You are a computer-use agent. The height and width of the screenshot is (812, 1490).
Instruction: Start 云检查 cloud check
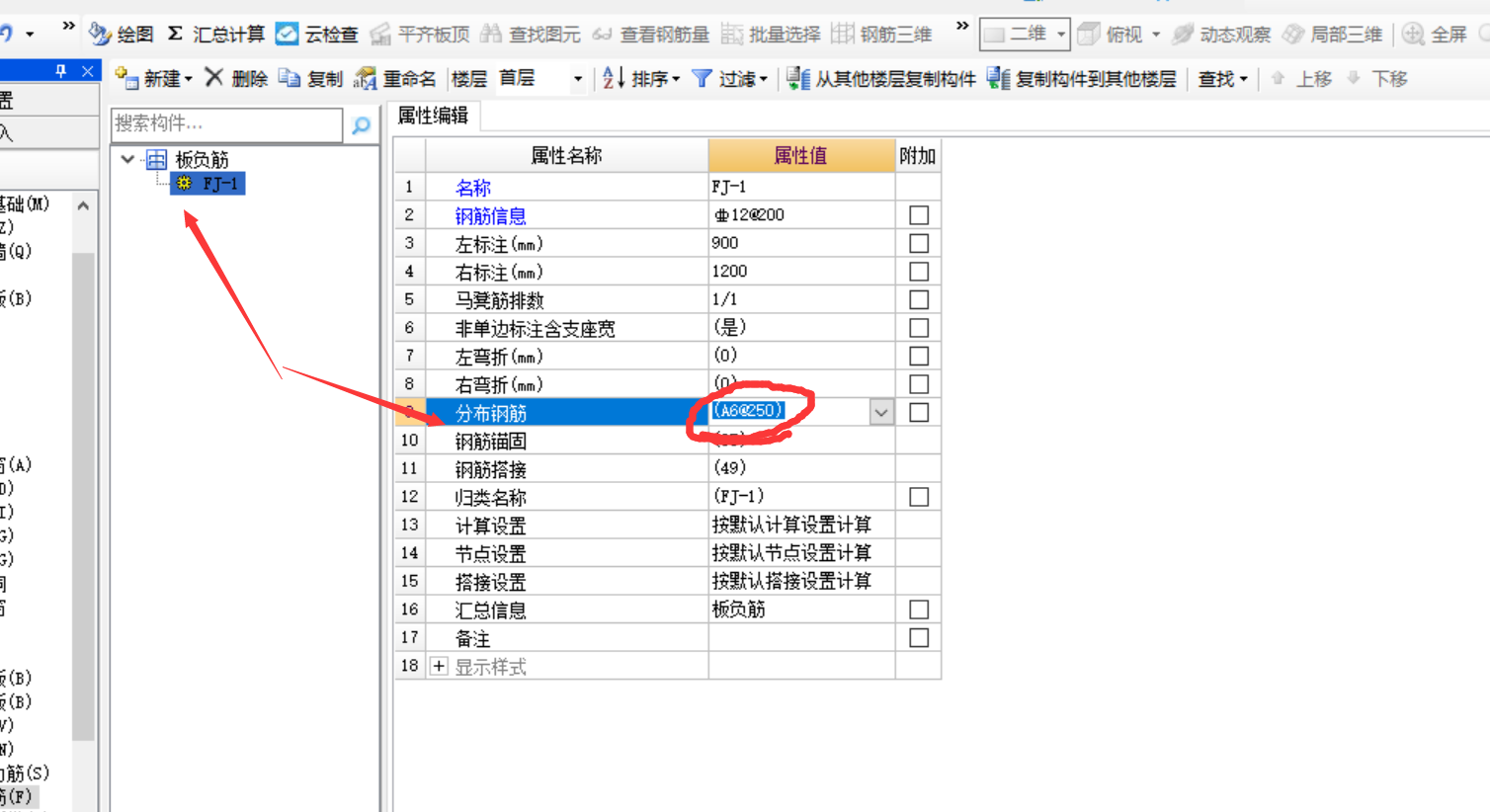[316, 35]
